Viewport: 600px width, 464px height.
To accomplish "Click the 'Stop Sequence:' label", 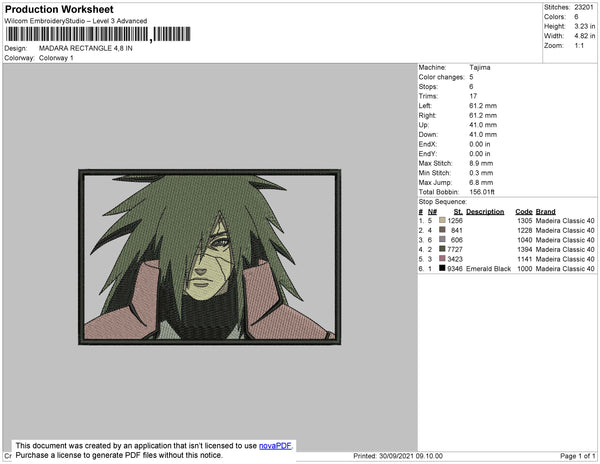I will (443, 202).
